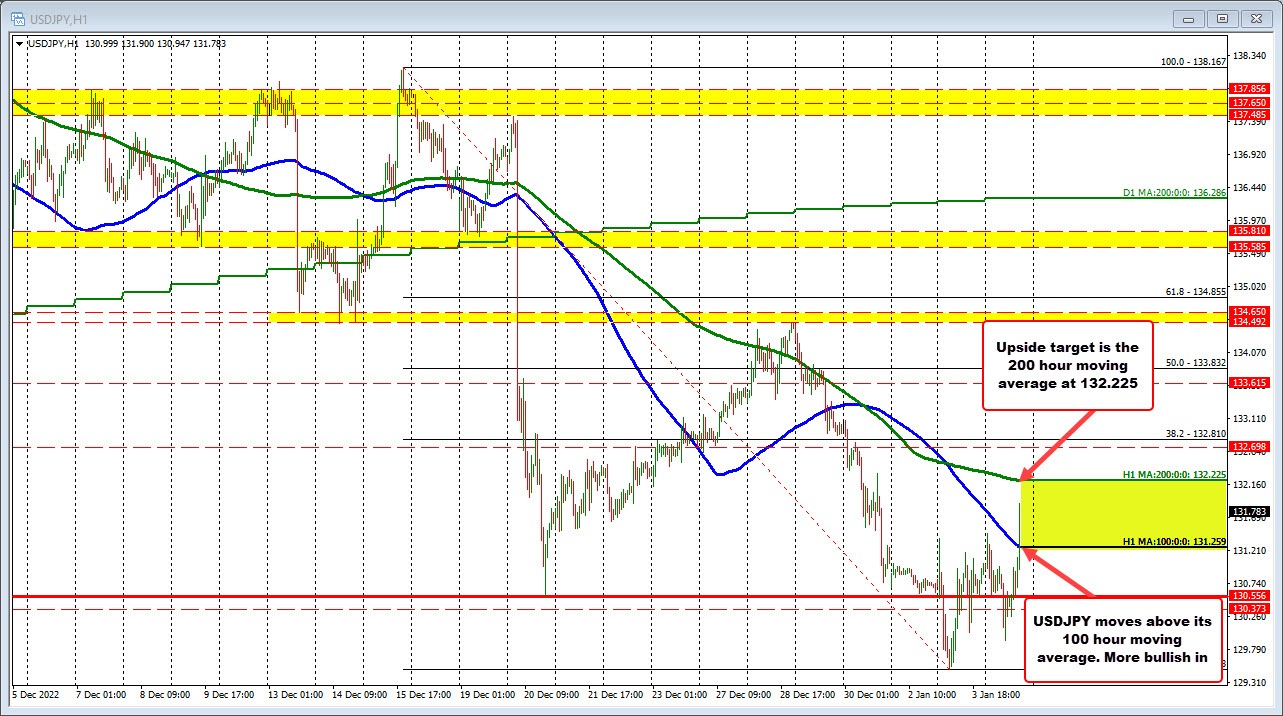Click the red price tag 130.373
This screenshot has height=716, width=1283.
tap(1251, 609)
